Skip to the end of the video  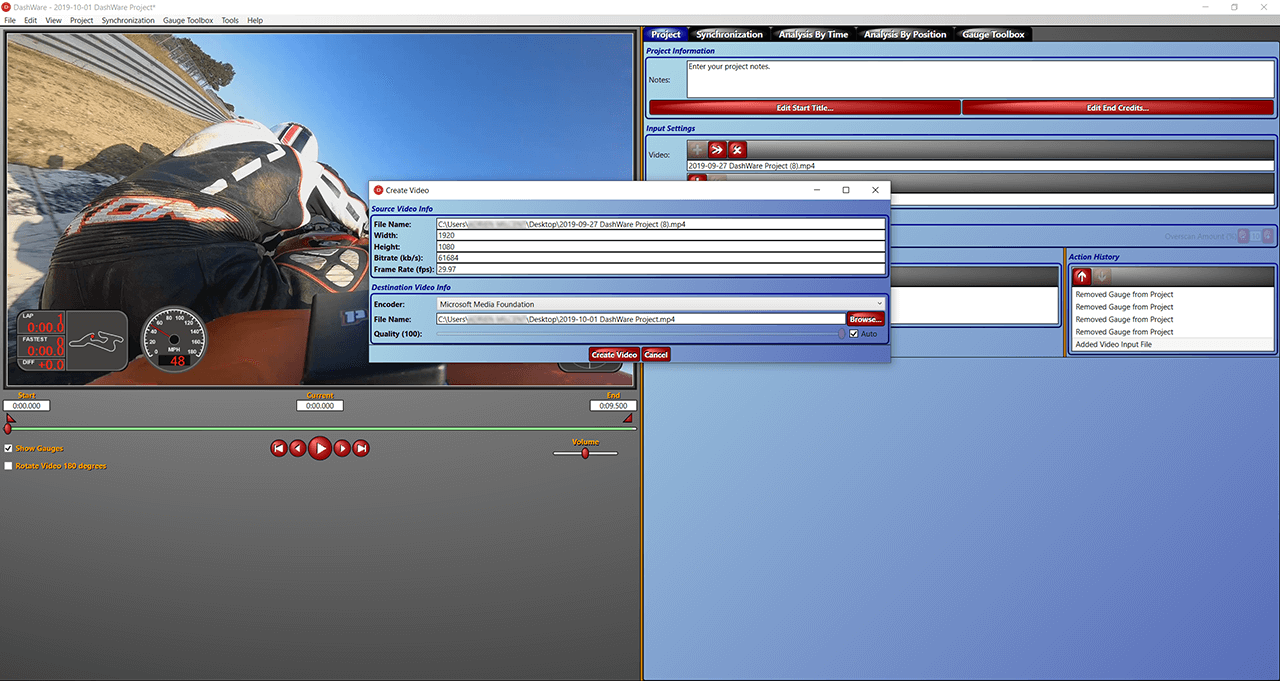click(361, 448)
